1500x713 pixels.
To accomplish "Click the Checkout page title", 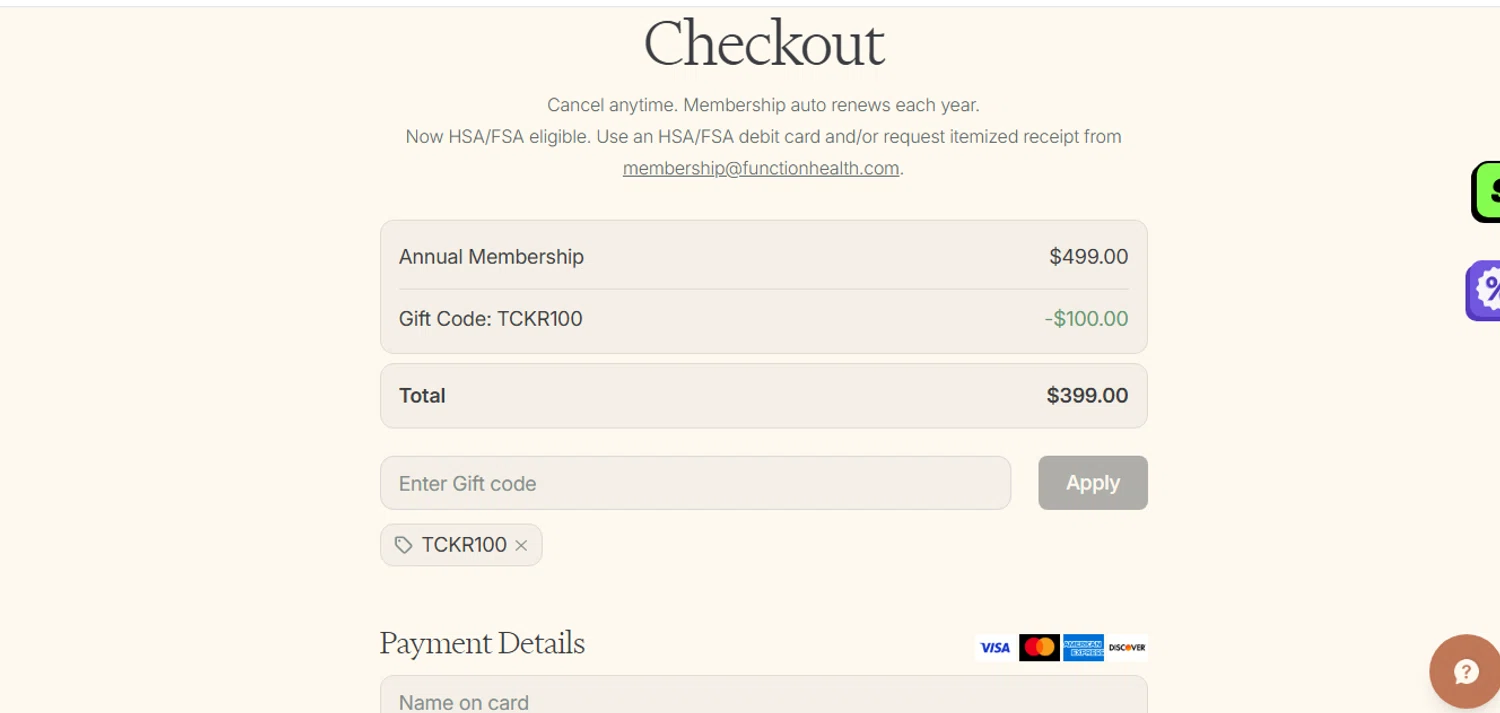I will tap(764, 44).
